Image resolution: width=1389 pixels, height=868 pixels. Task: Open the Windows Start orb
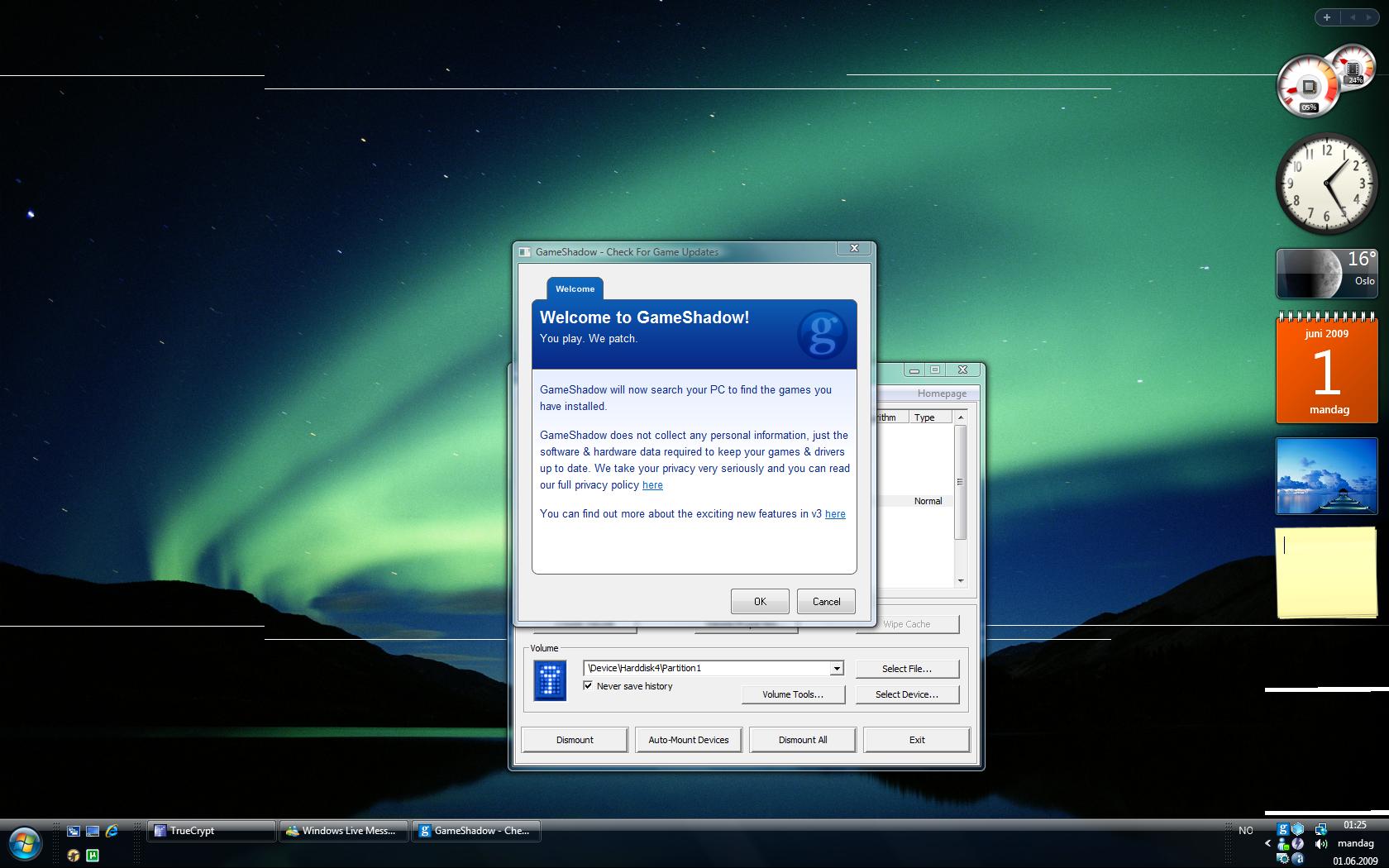point(25,845)
